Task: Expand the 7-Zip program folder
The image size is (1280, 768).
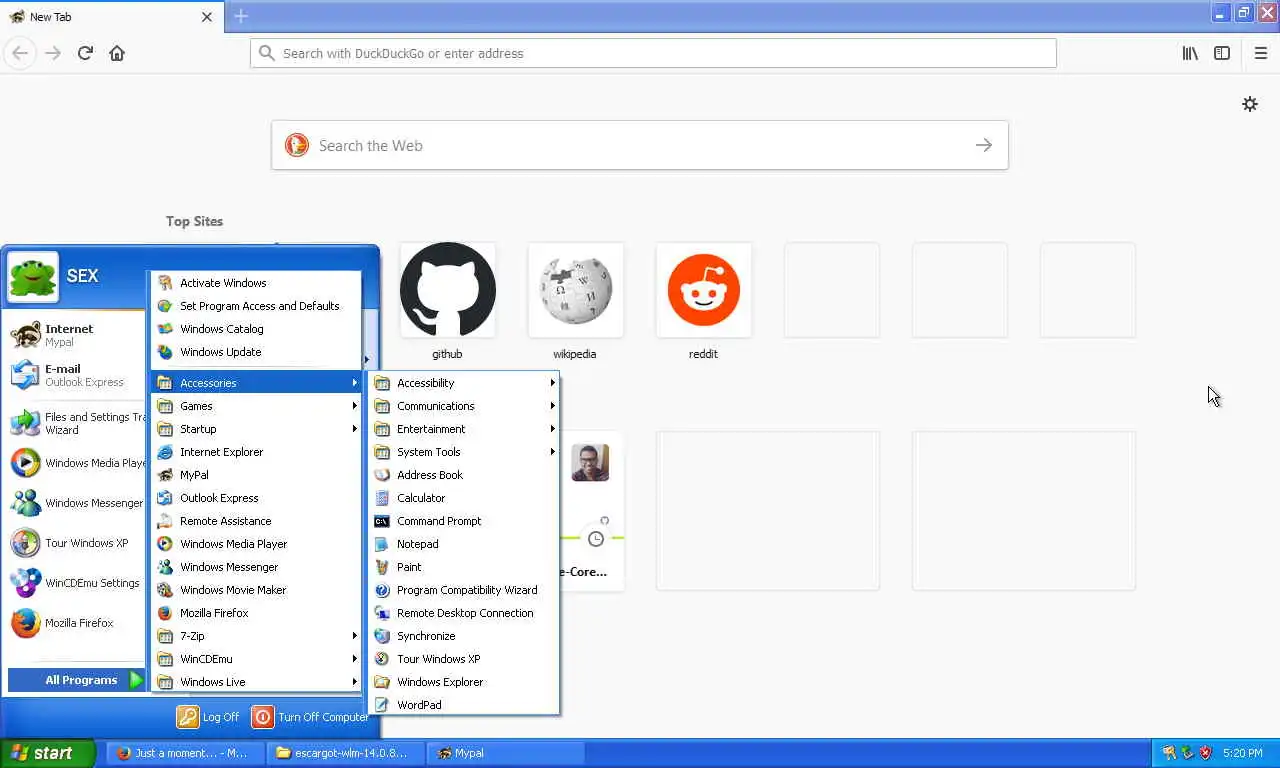Action: pos(256,636)
